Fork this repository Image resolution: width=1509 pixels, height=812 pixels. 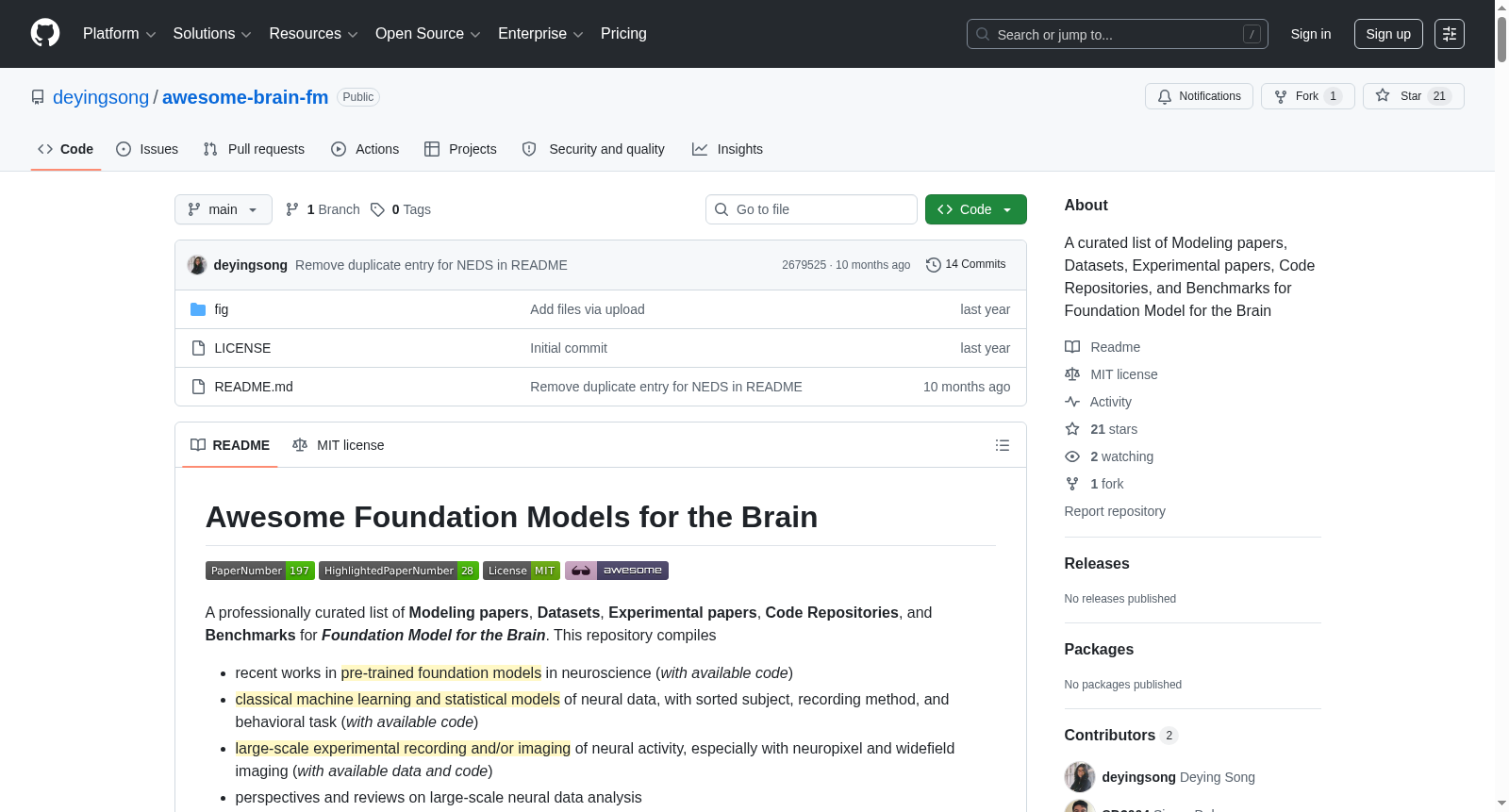pos(1307,96)
